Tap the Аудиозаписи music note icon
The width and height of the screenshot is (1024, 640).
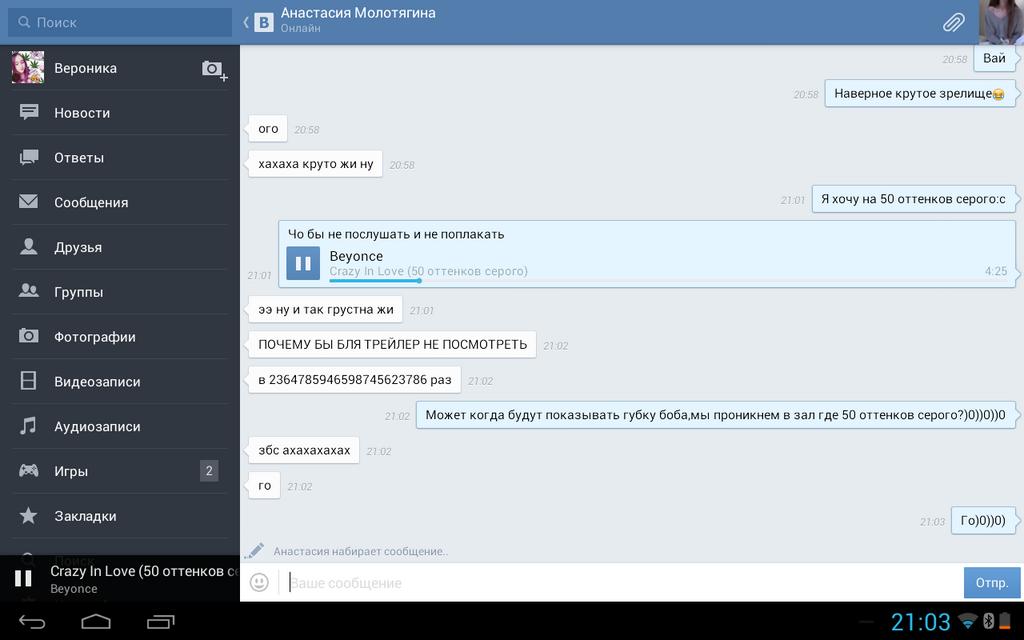tap(28, 426)
